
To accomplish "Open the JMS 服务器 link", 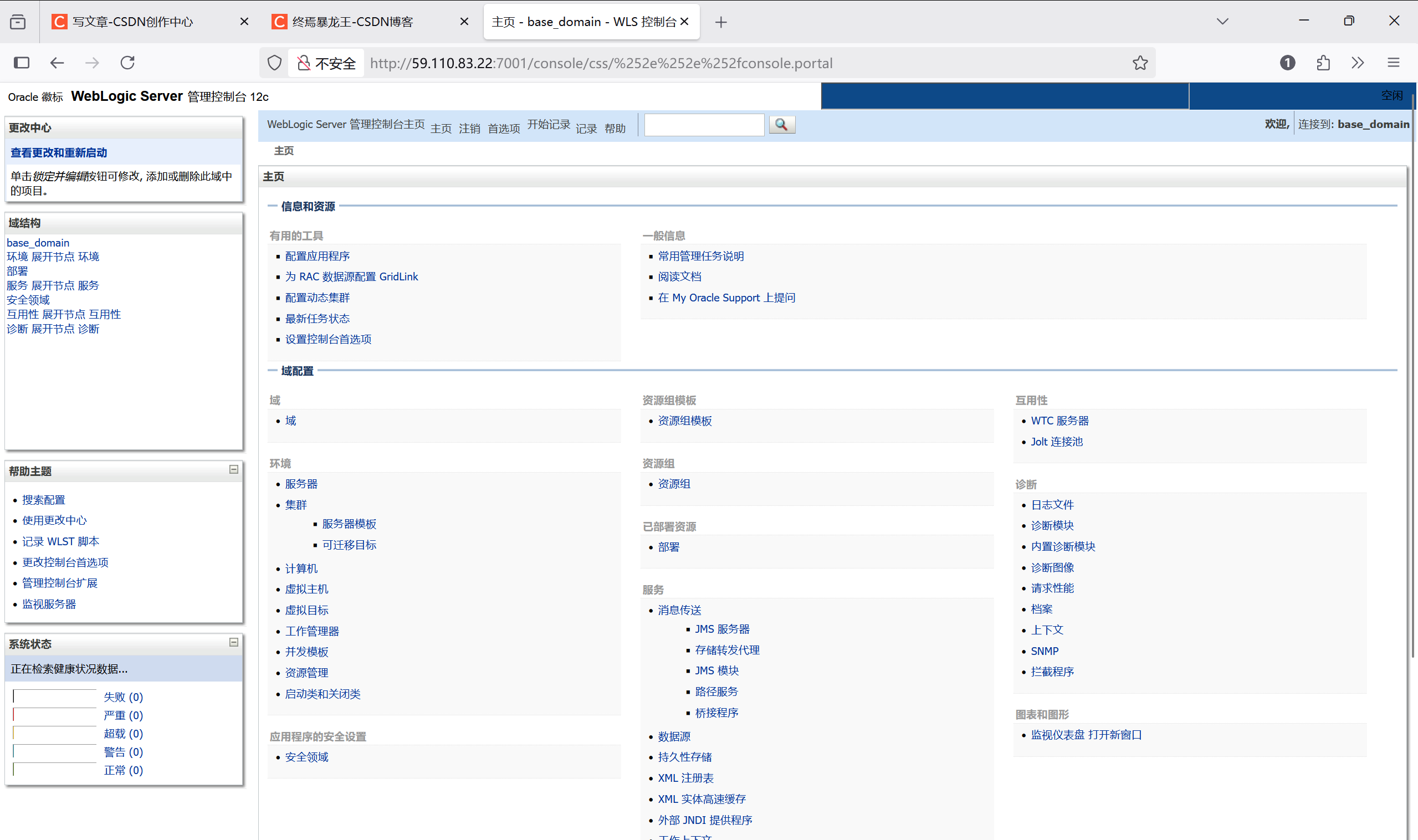I will [723, 629].
